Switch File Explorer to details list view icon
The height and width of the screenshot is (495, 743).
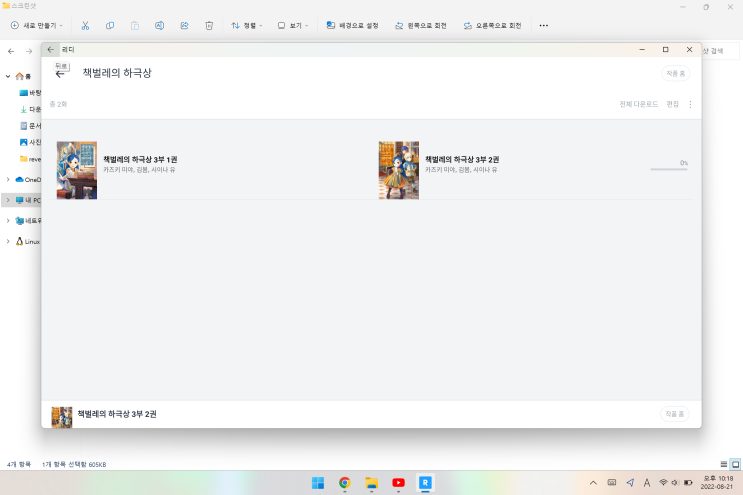coord(724,464)
